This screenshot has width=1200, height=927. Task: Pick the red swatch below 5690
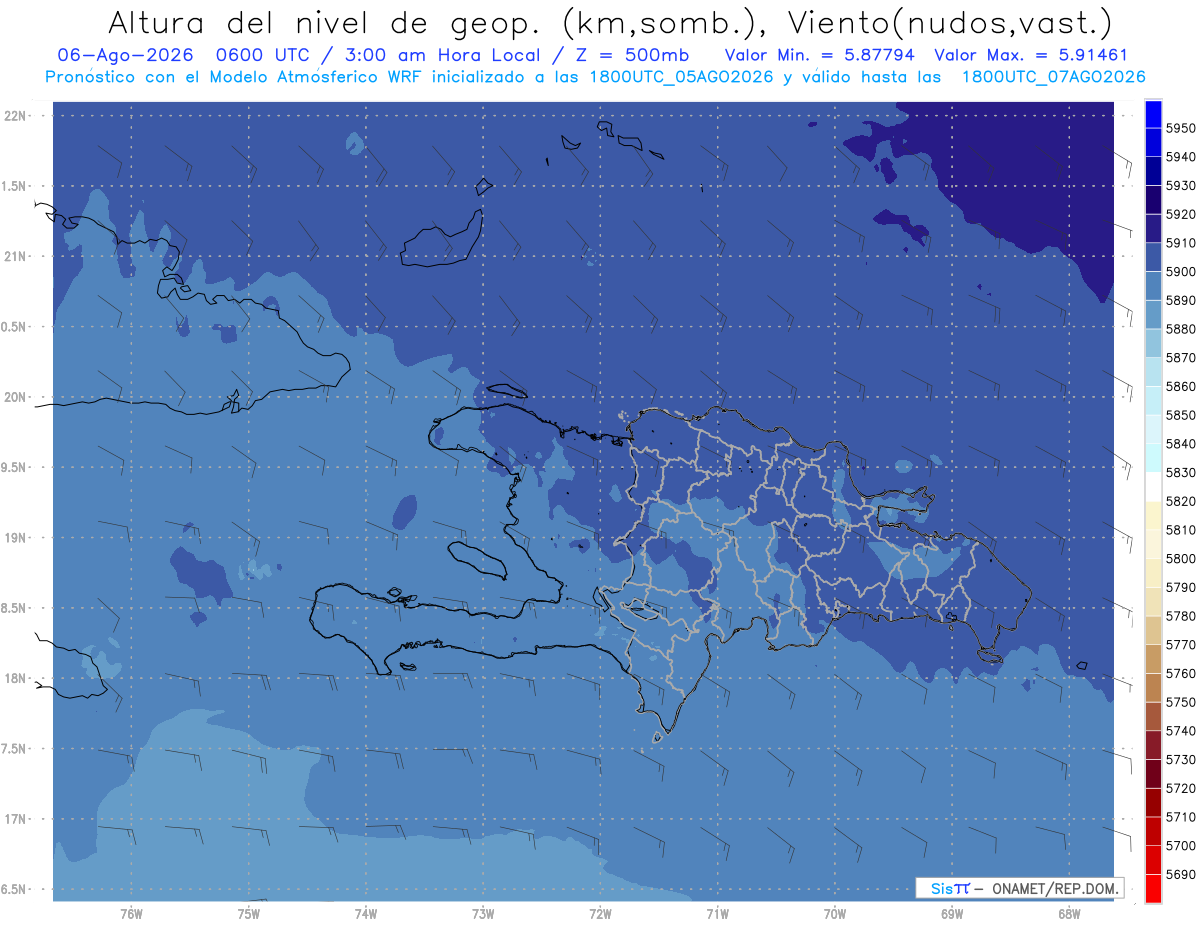click(1152, 888)
